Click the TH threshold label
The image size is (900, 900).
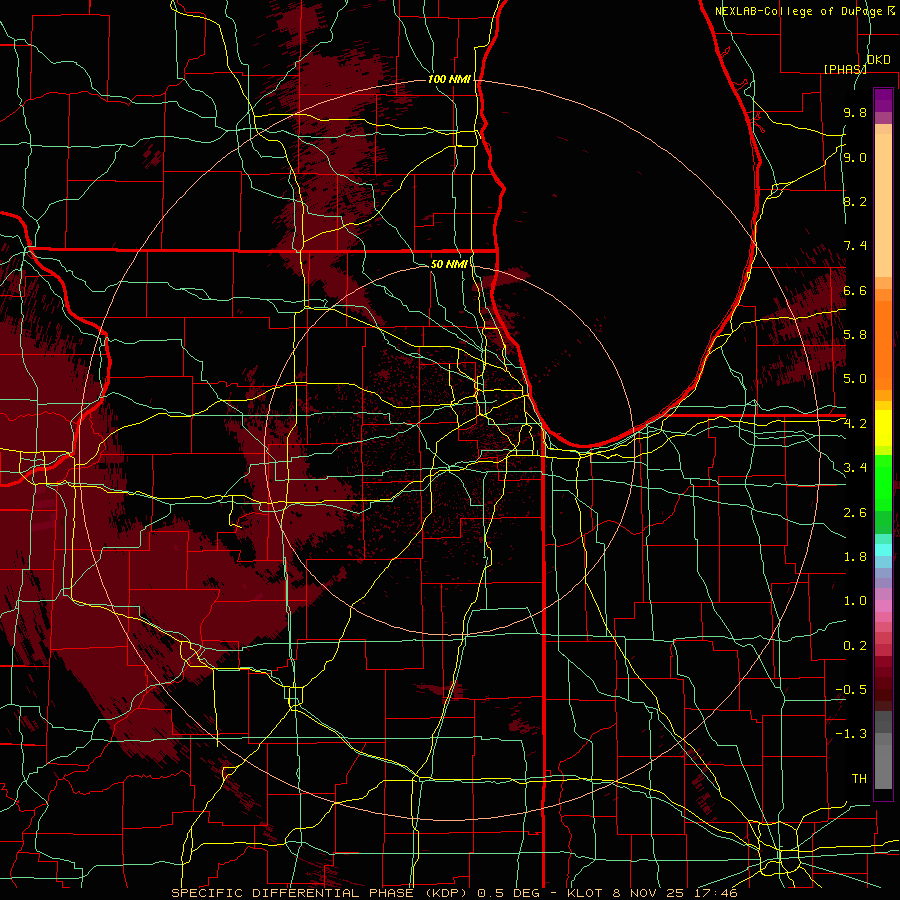(859, 779)
